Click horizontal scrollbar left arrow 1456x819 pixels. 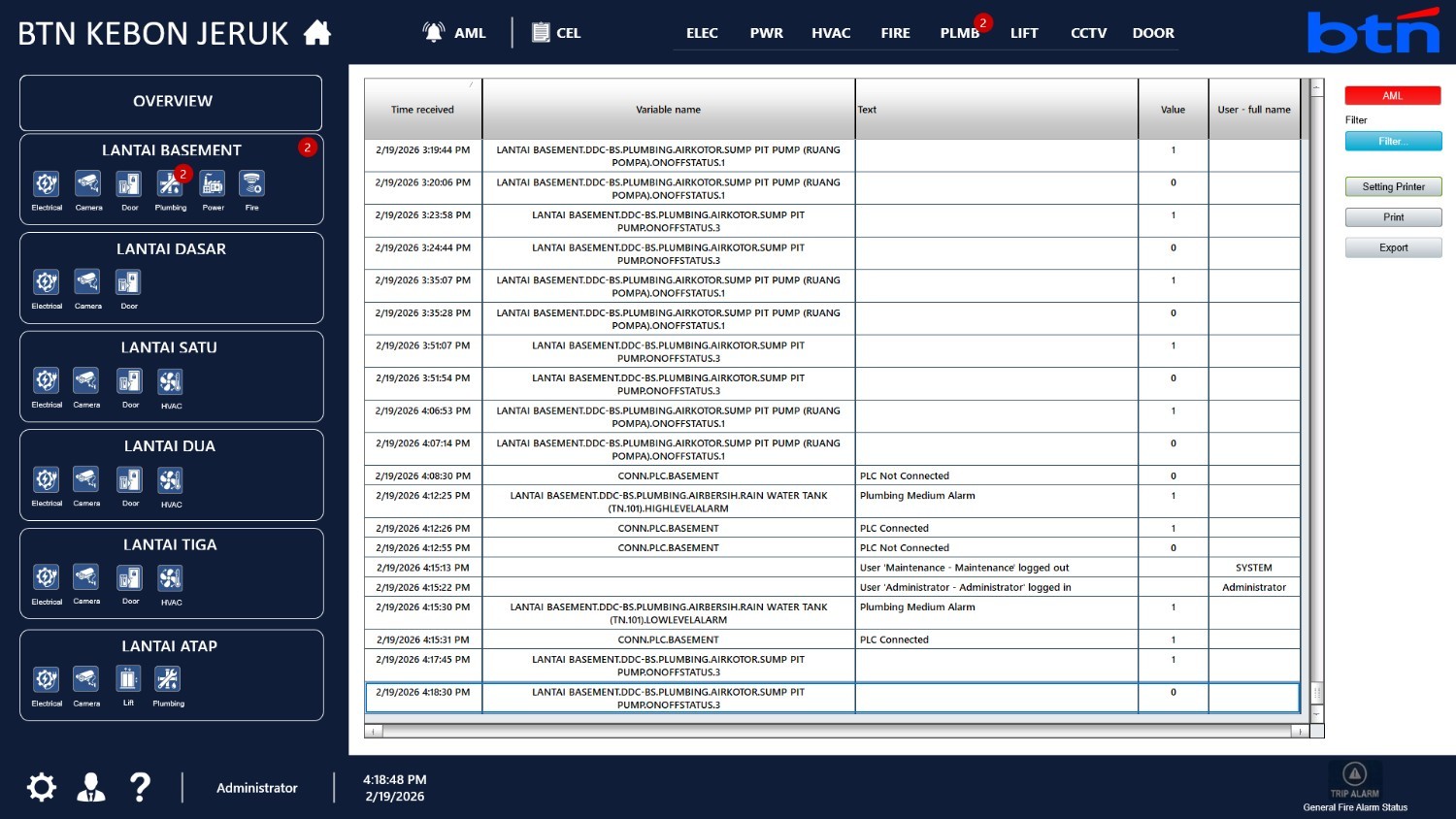coord(373,732)
